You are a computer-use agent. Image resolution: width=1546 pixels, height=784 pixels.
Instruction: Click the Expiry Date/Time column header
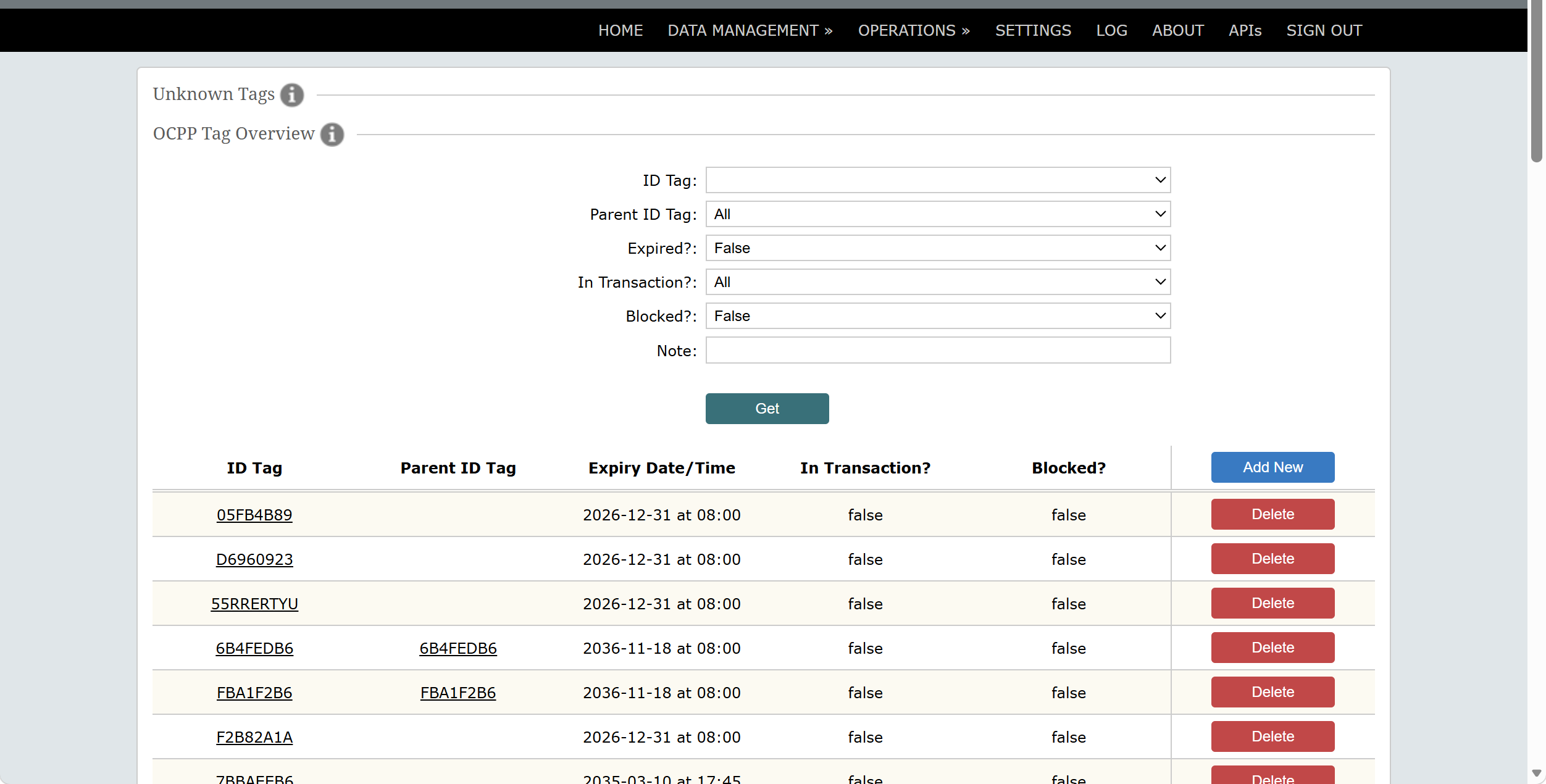pyautogui.click(x=662, y=468)
